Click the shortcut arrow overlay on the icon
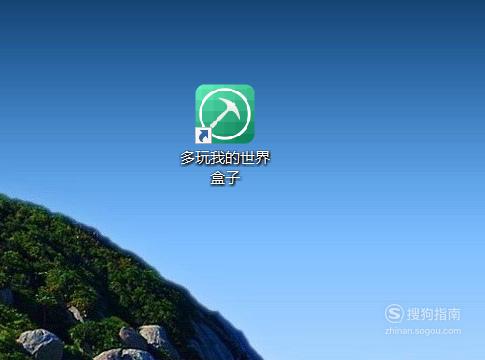The image size is (485, 360). (203, 135)
